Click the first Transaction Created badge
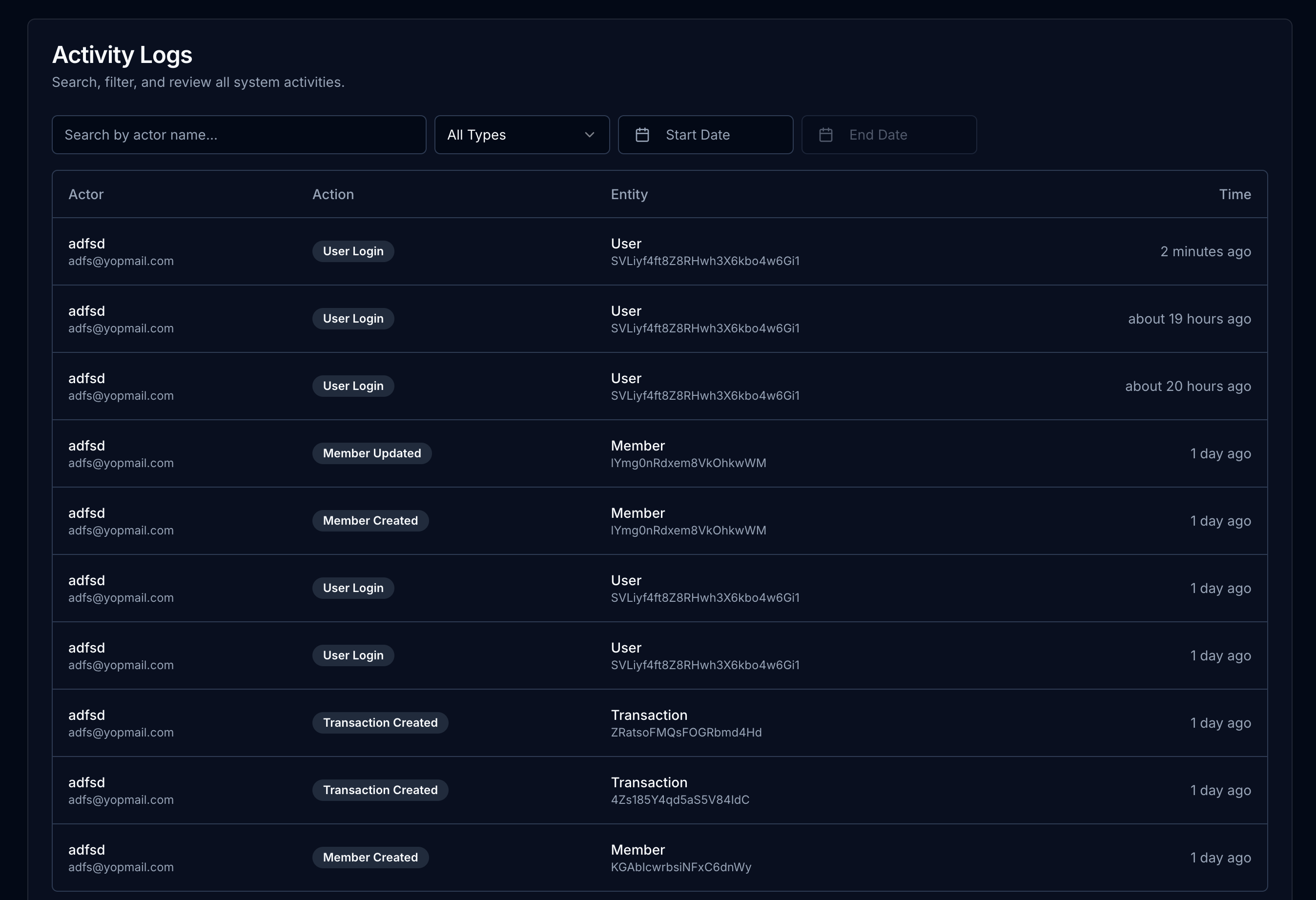 (x=380, y=722)
